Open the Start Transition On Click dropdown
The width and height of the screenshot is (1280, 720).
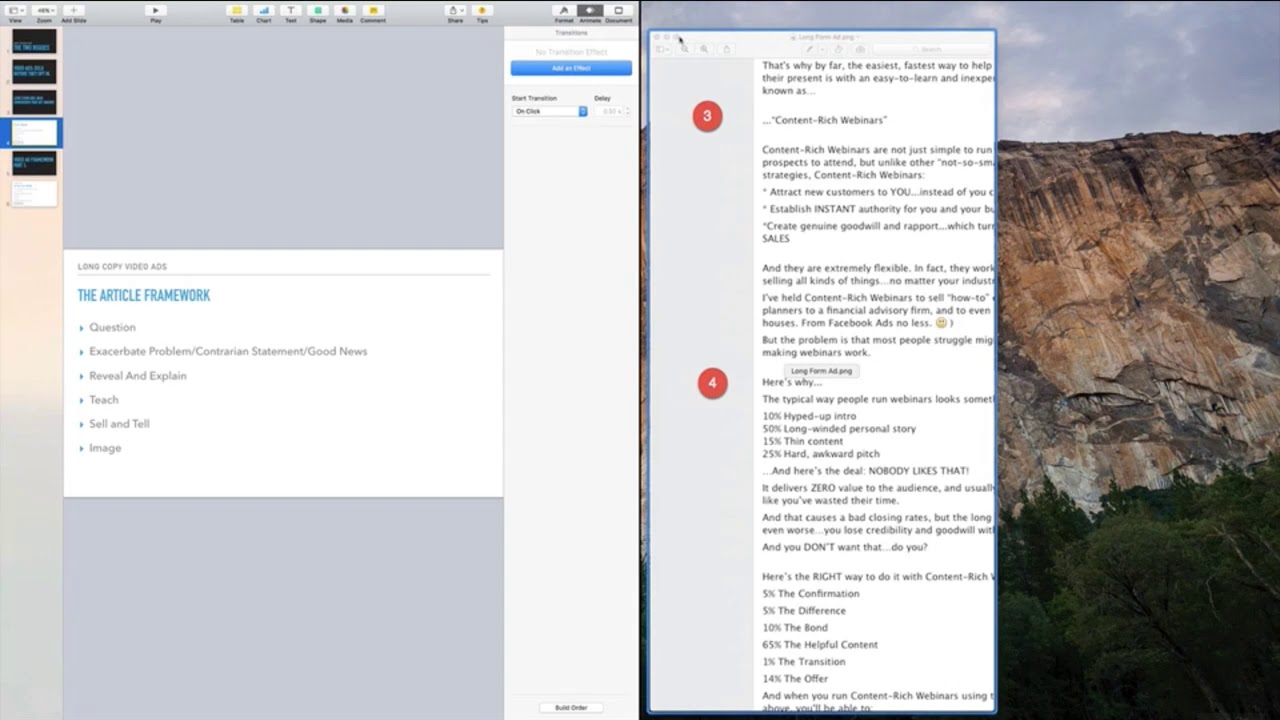550,111
